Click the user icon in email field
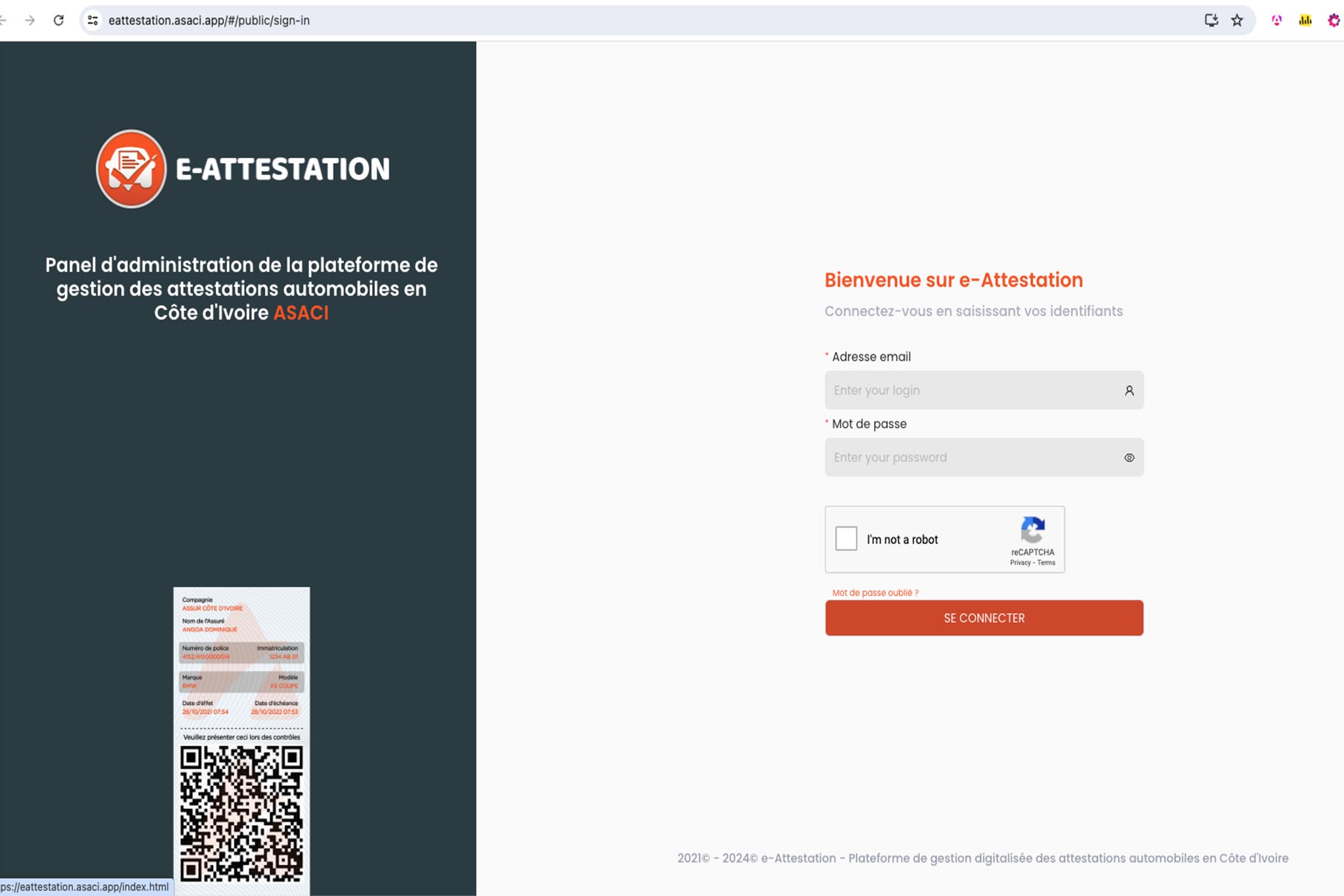This screenshot has height=896, width=1344. [1129, 390]
